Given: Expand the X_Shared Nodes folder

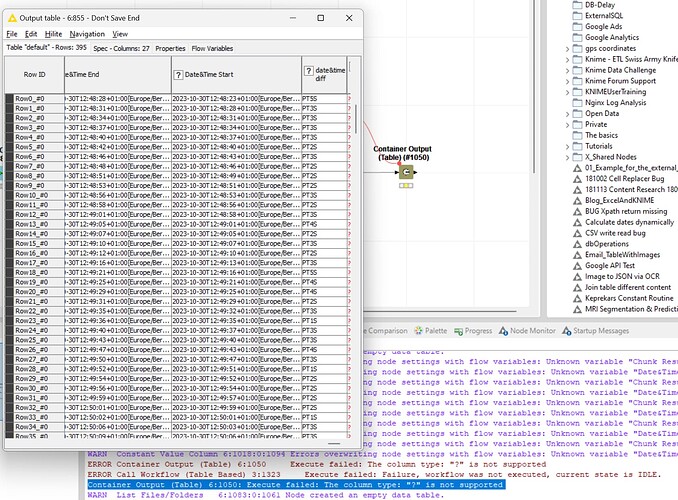Looking at the screenshot, I should (x=567, y=157).
